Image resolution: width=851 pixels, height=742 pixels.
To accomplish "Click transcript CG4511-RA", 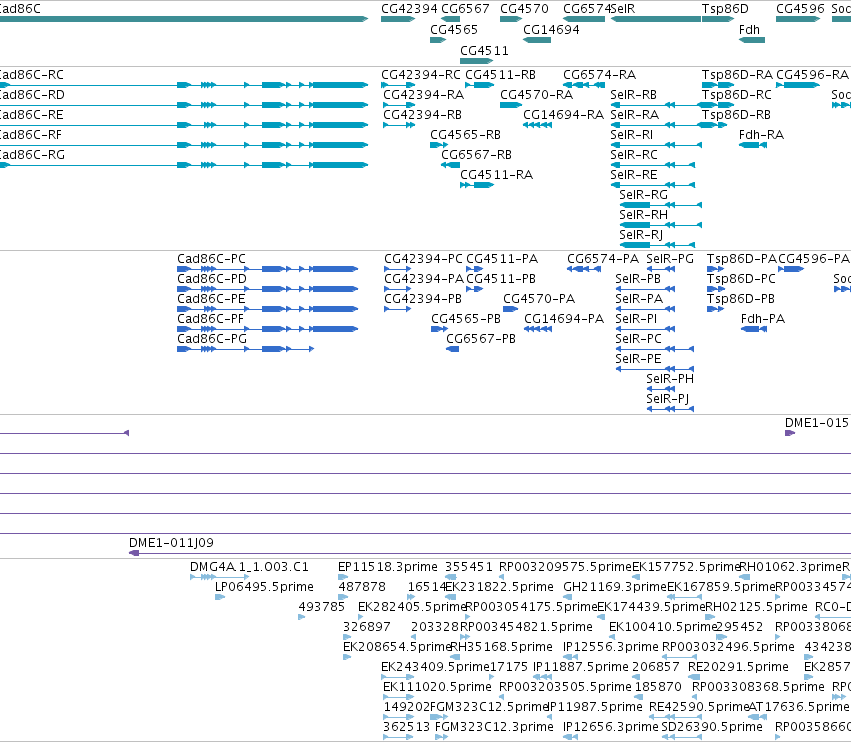I will 497,175.
